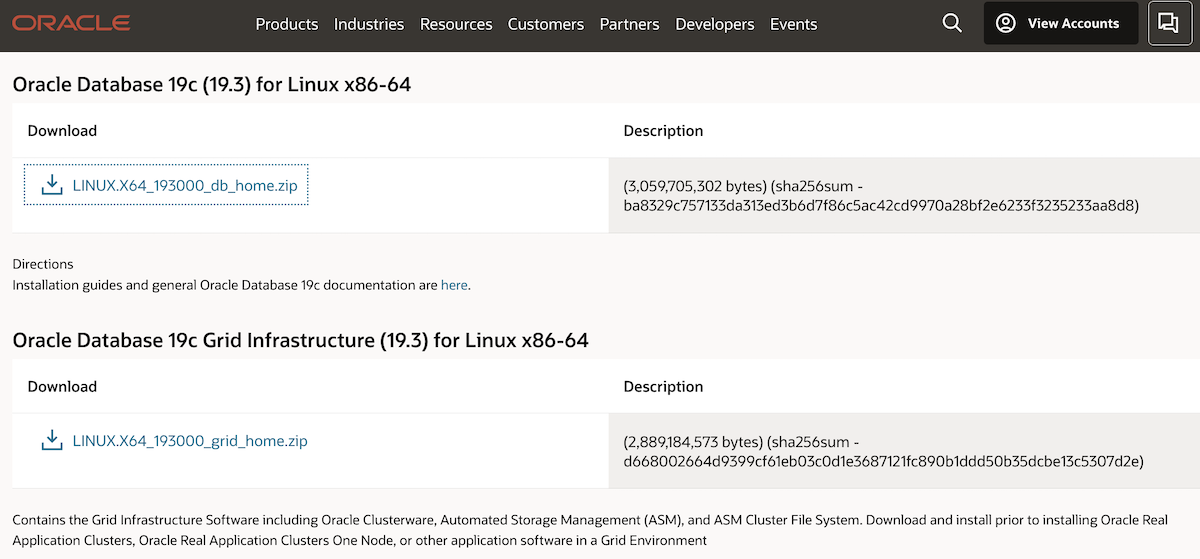Click the 'Description' column header in first table
Image resolution: width=1200 pixels, height=559 pixels.
[x=663, y=131]
